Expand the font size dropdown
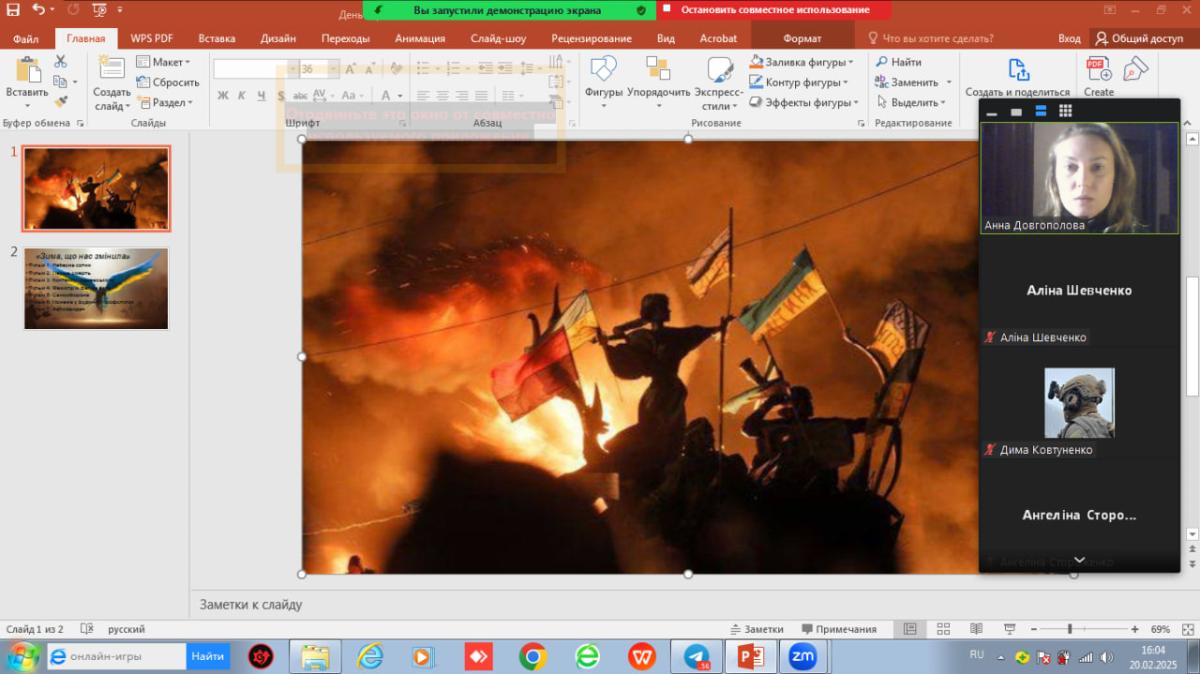The width and height of the screenshot is (1200, 674). point(334,69)
